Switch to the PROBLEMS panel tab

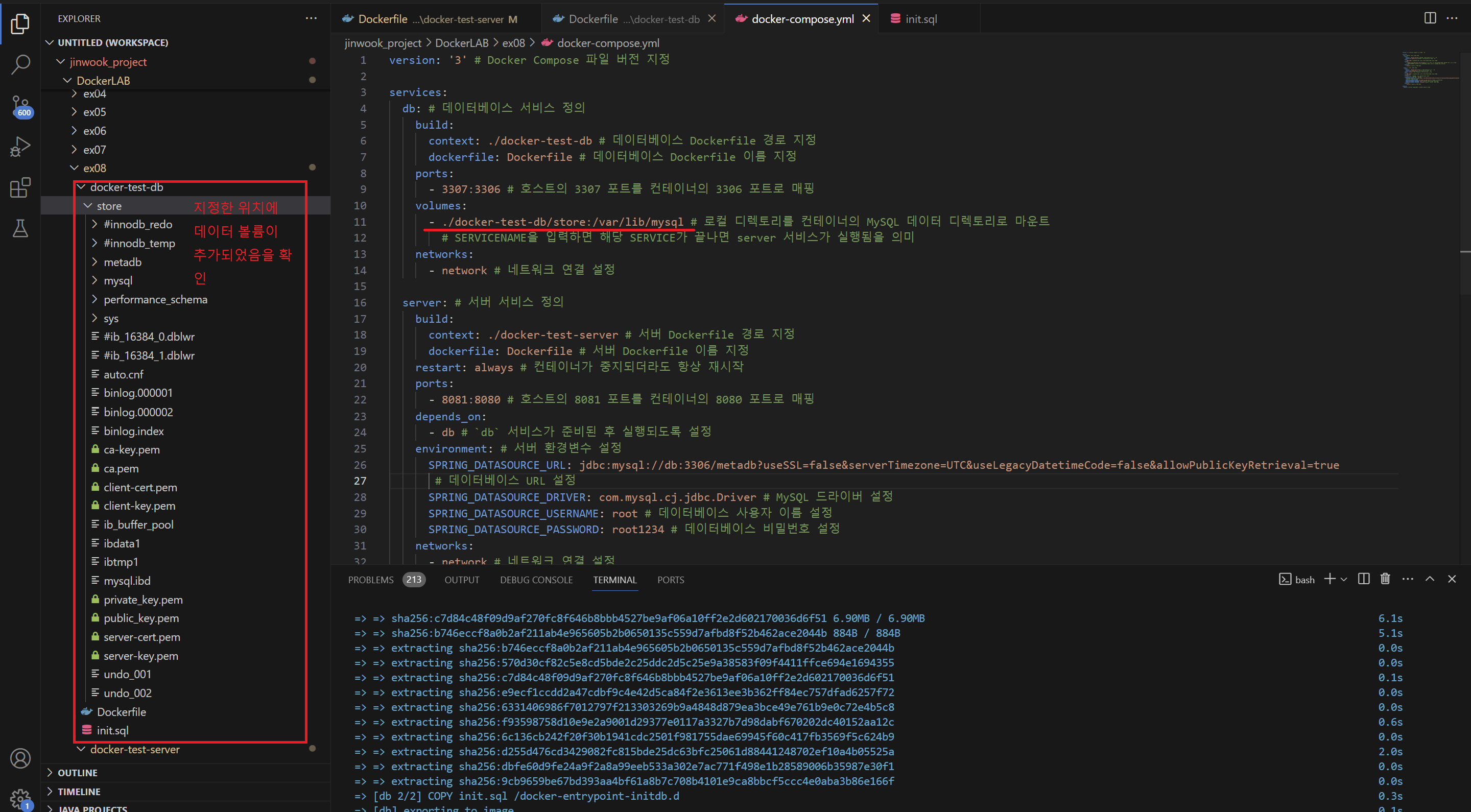coord(371,580)
